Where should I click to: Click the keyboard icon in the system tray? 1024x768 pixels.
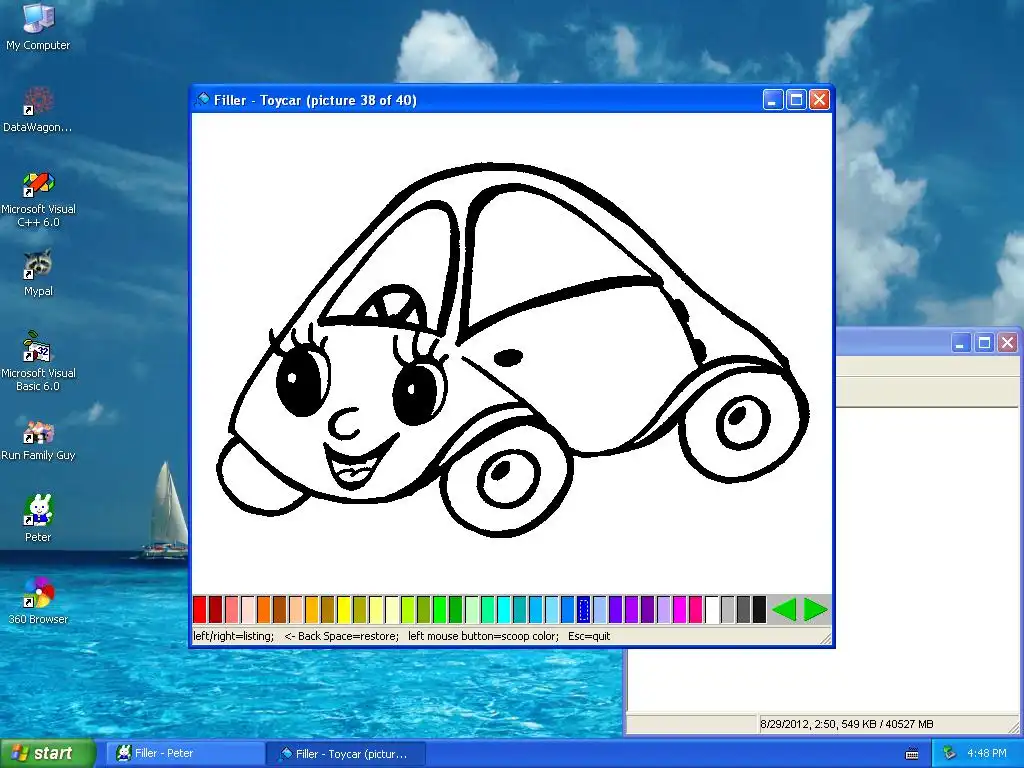point(912,754)
